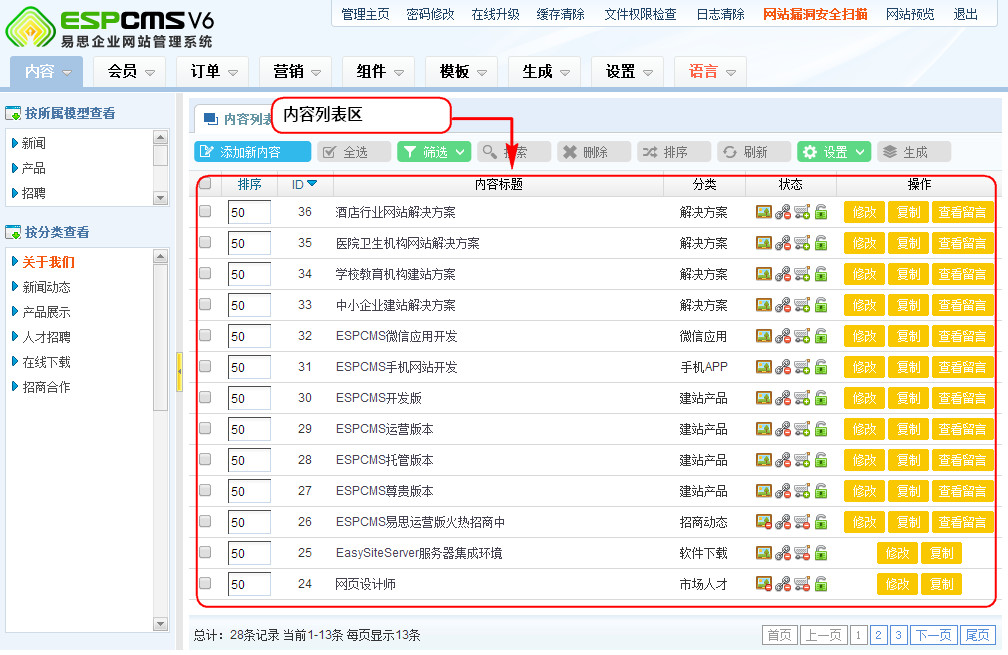
Task: Select 产品展示 in category tree
Action: (x=46, y=312)
